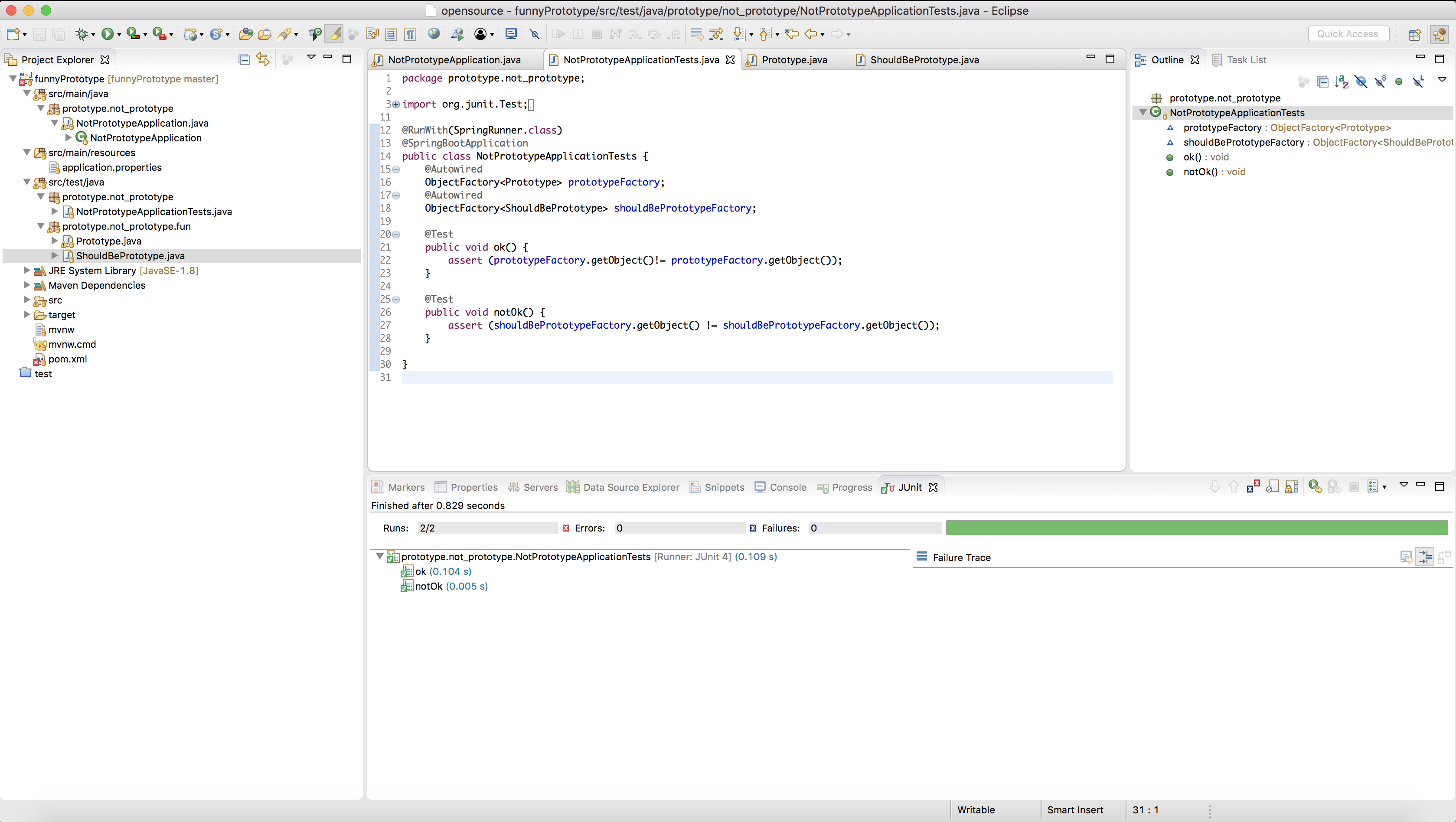Open the Test Run History icon
The width and height of the screenshot is (1456, 822).
[x=1373, y=487]
